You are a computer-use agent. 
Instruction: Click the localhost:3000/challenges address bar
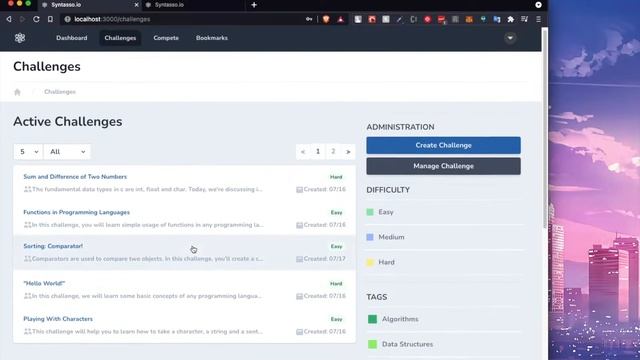[x=184, y=19]
